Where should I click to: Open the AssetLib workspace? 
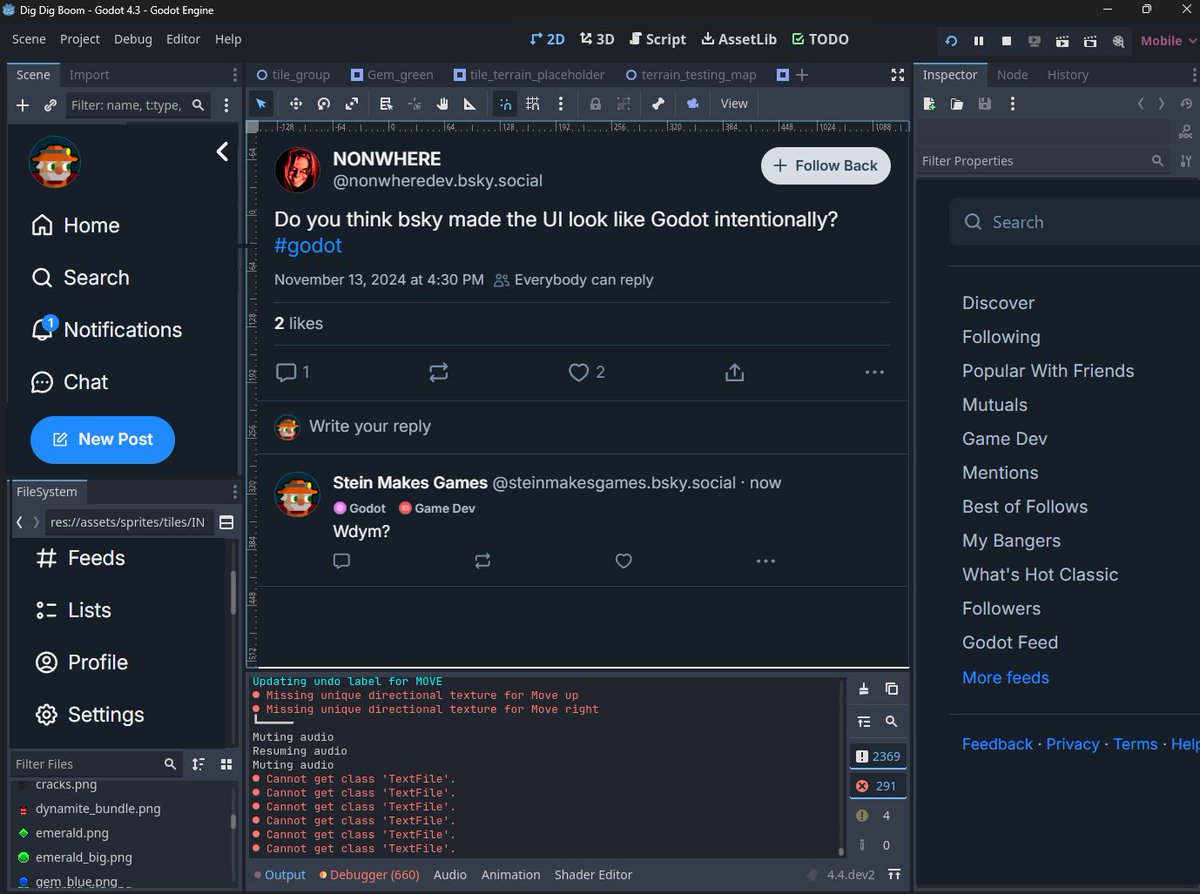[x=739, y=39]
